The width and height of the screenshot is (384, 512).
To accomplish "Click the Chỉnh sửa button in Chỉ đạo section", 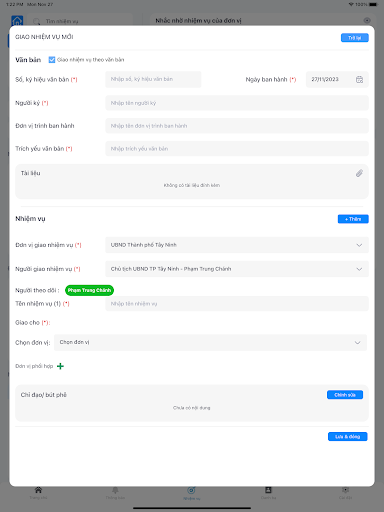I will [x=345, y=395].
